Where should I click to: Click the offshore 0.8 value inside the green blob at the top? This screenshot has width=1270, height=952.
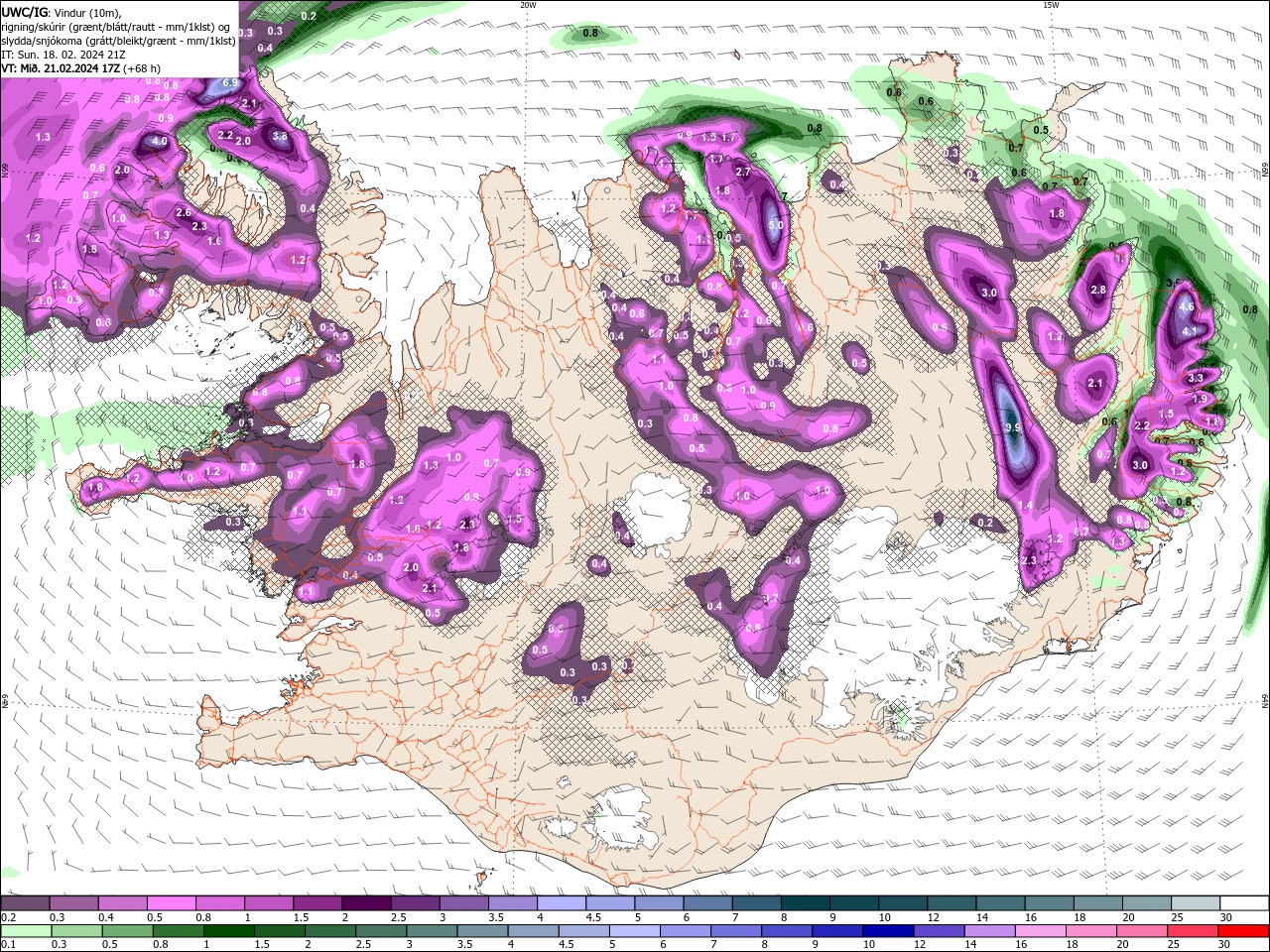pyautogui.click(x=590, y=33)
